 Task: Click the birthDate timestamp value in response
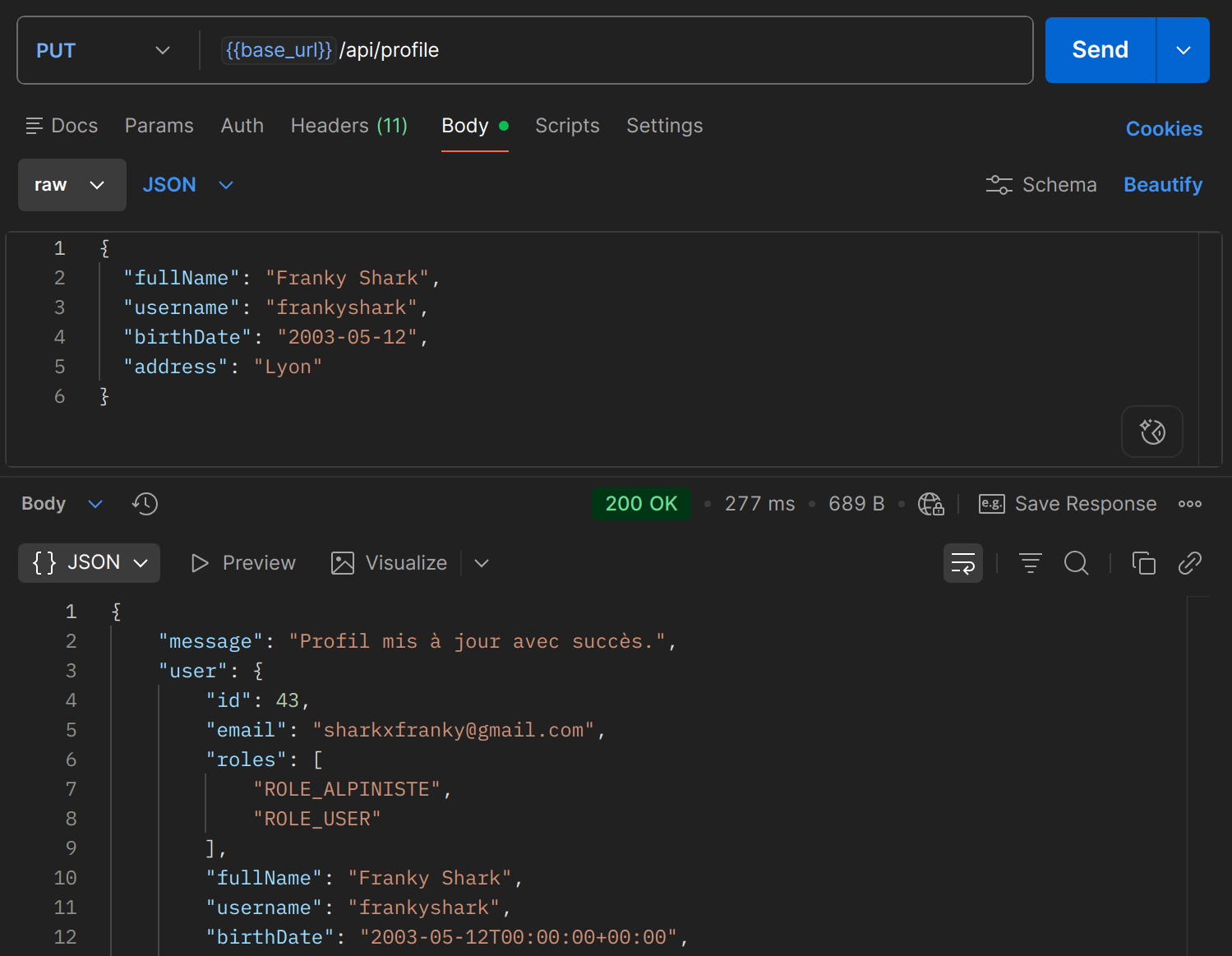point(519,937)
